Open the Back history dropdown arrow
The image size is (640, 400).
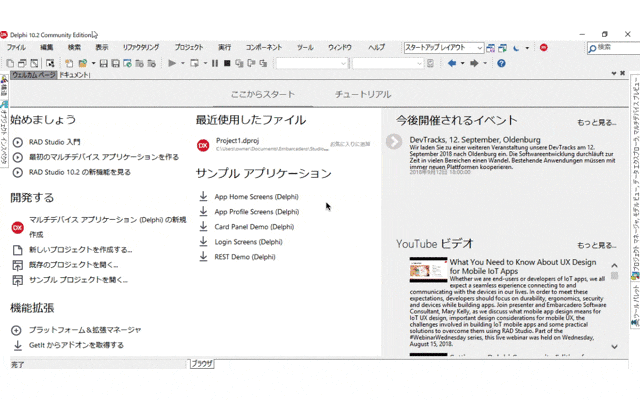coord(462,63)
